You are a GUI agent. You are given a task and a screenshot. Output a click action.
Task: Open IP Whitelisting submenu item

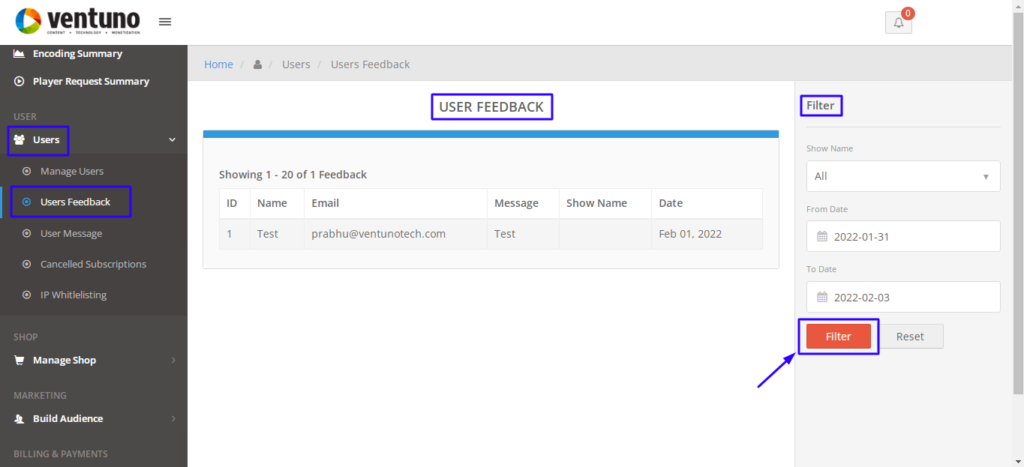(x=73, y=295)
